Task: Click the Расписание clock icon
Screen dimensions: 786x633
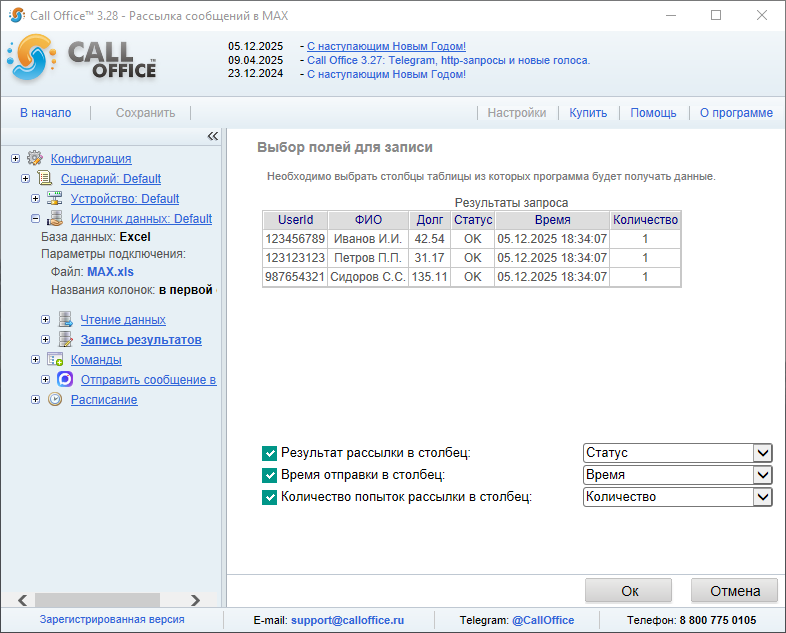Action: 55,399
